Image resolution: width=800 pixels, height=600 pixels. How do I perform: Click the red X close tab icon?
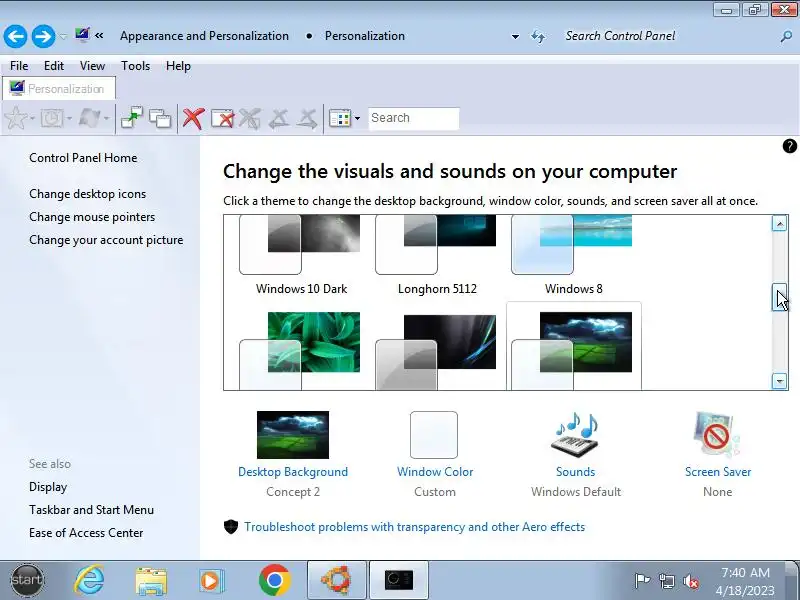click(193, 118)
